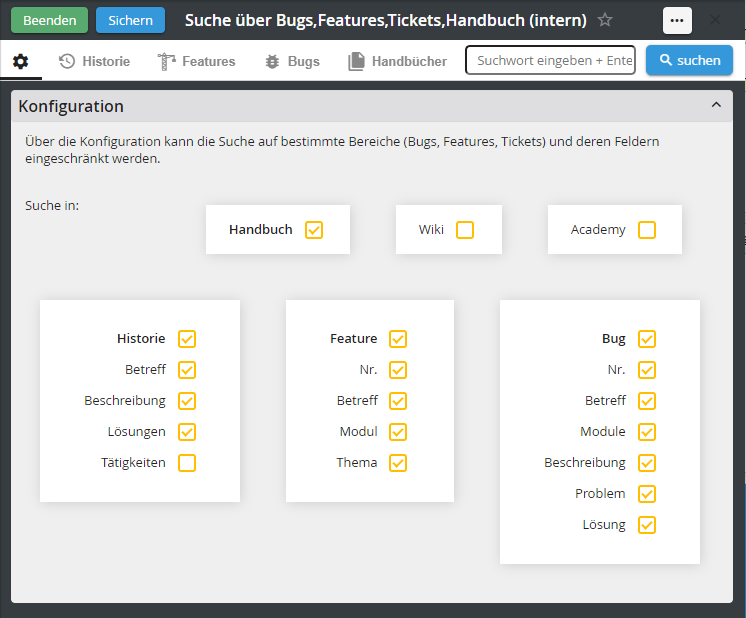Switch to the Features tab
This screenshot has width=746, height=618.
[x=196, y=61]
